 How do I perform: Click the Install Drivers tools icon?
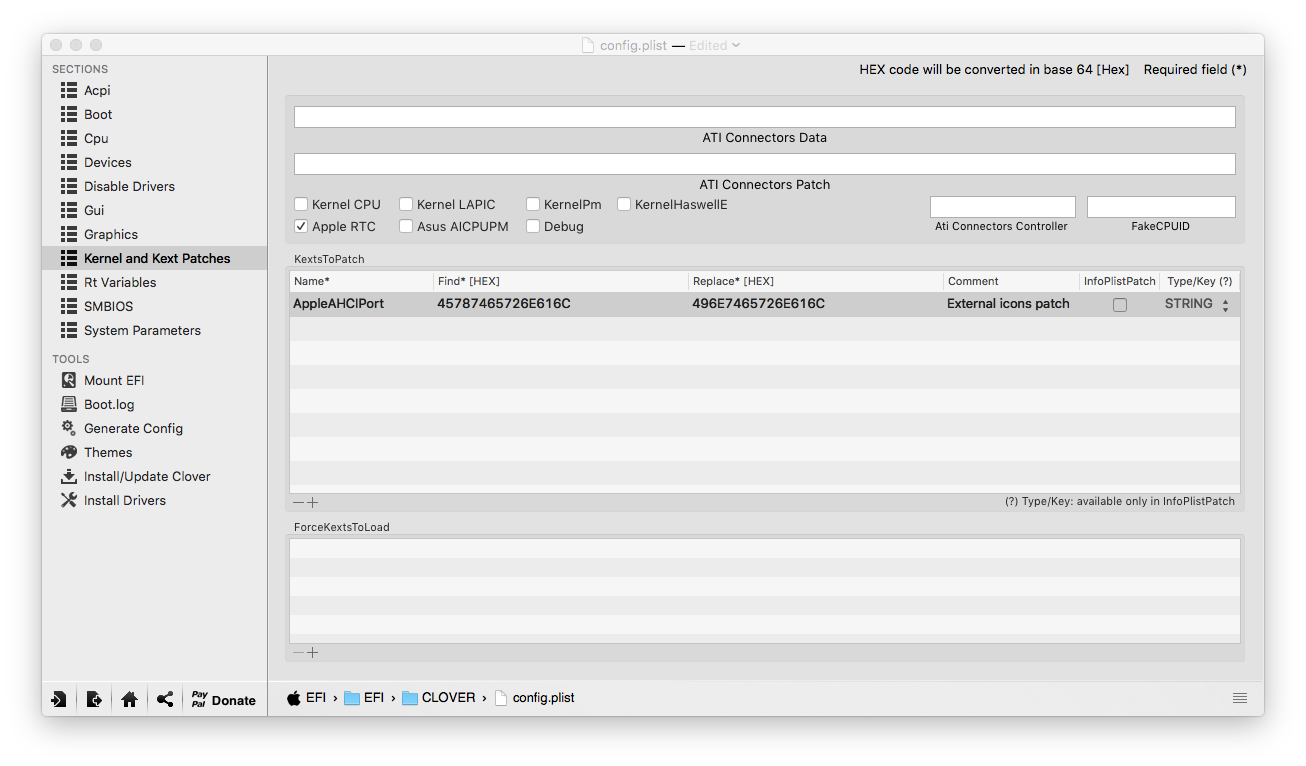point(69,500)
